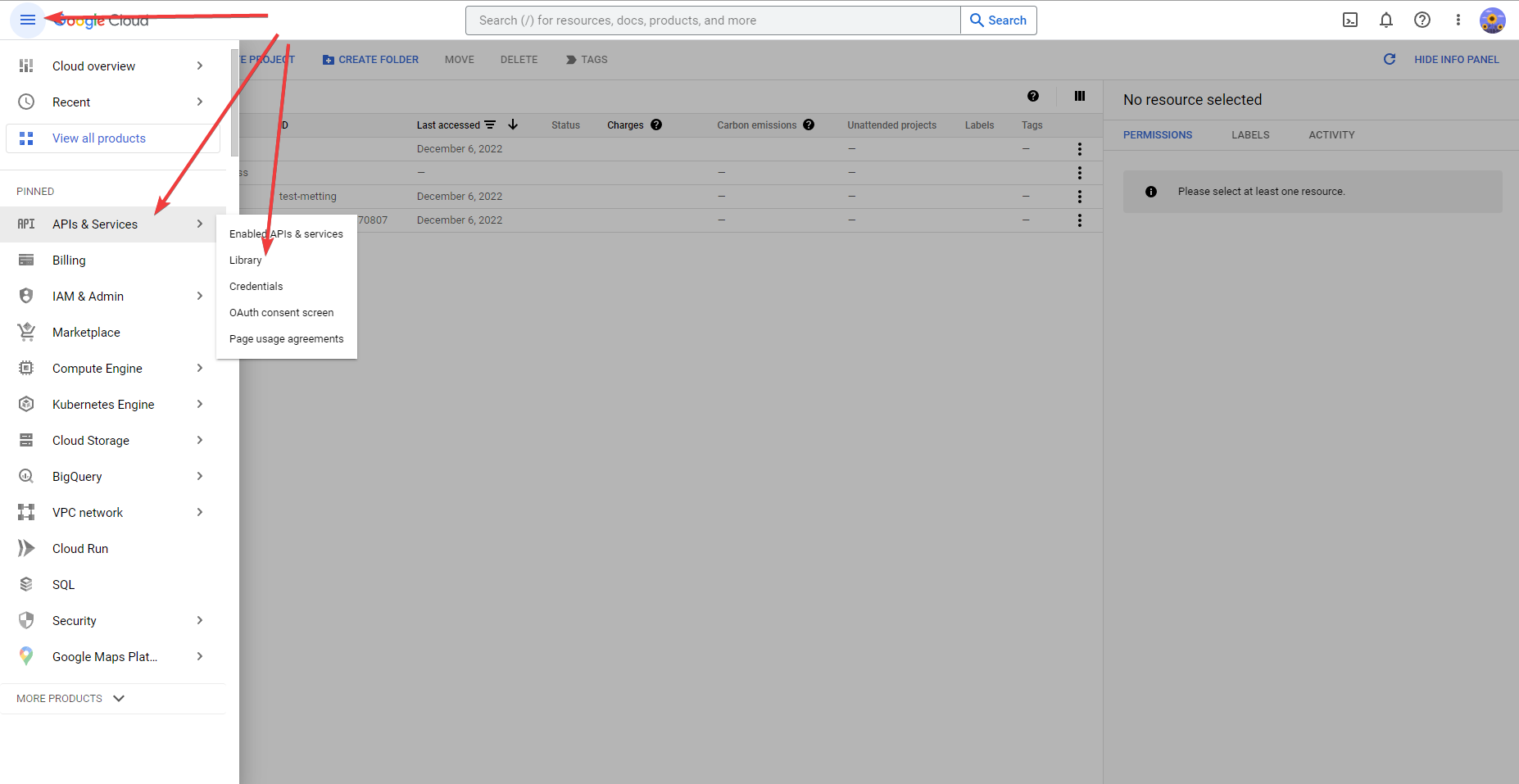Click View all products
1519x784 pixels.
pos(113,138)
